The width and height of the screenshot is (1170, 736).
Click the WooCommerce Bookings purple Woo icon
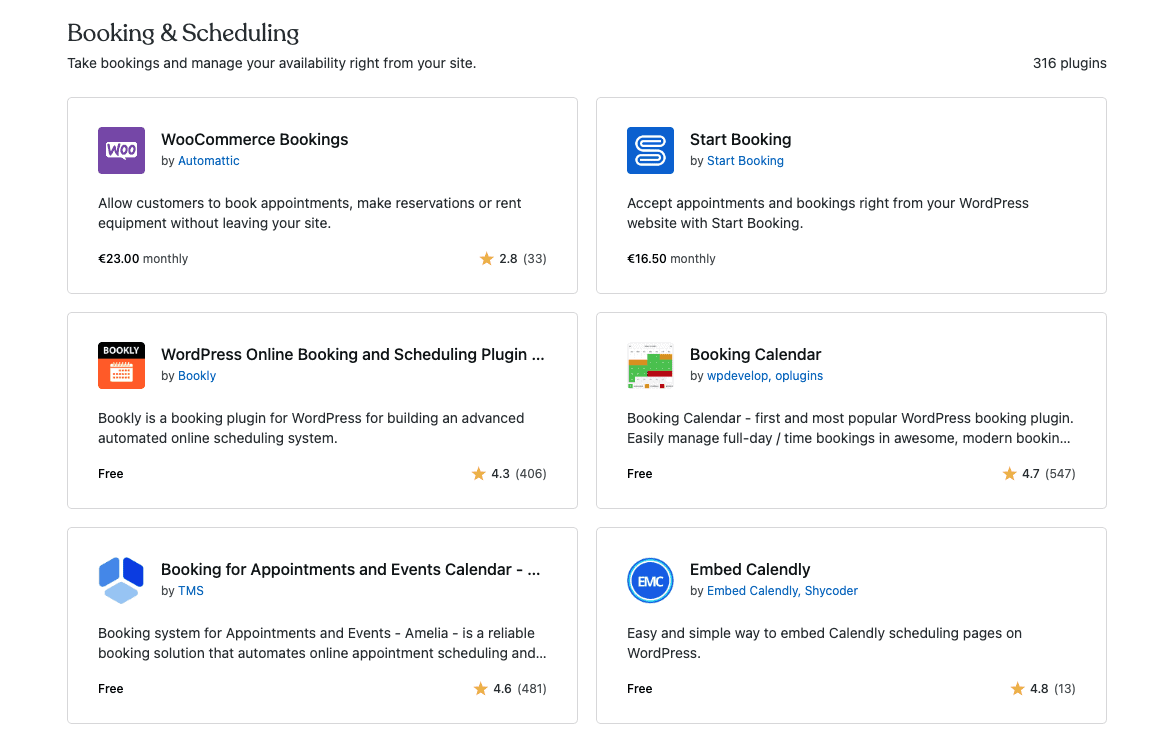coord(121,150)
